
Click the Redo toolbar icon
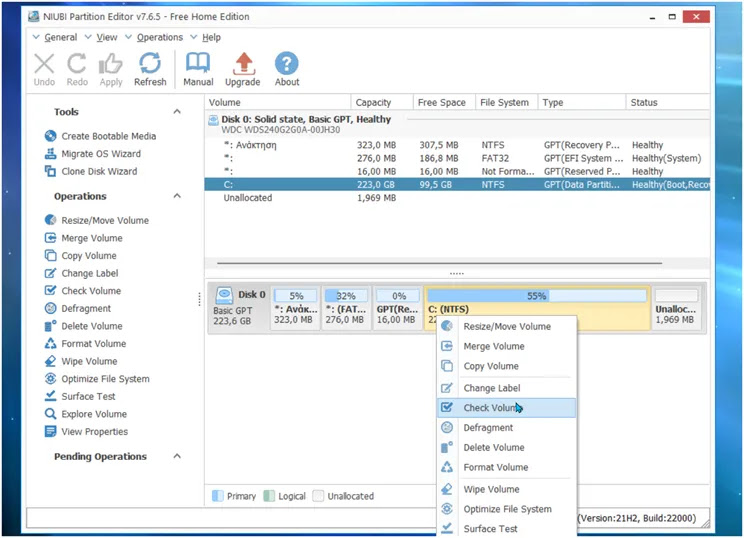pos(77,64)
